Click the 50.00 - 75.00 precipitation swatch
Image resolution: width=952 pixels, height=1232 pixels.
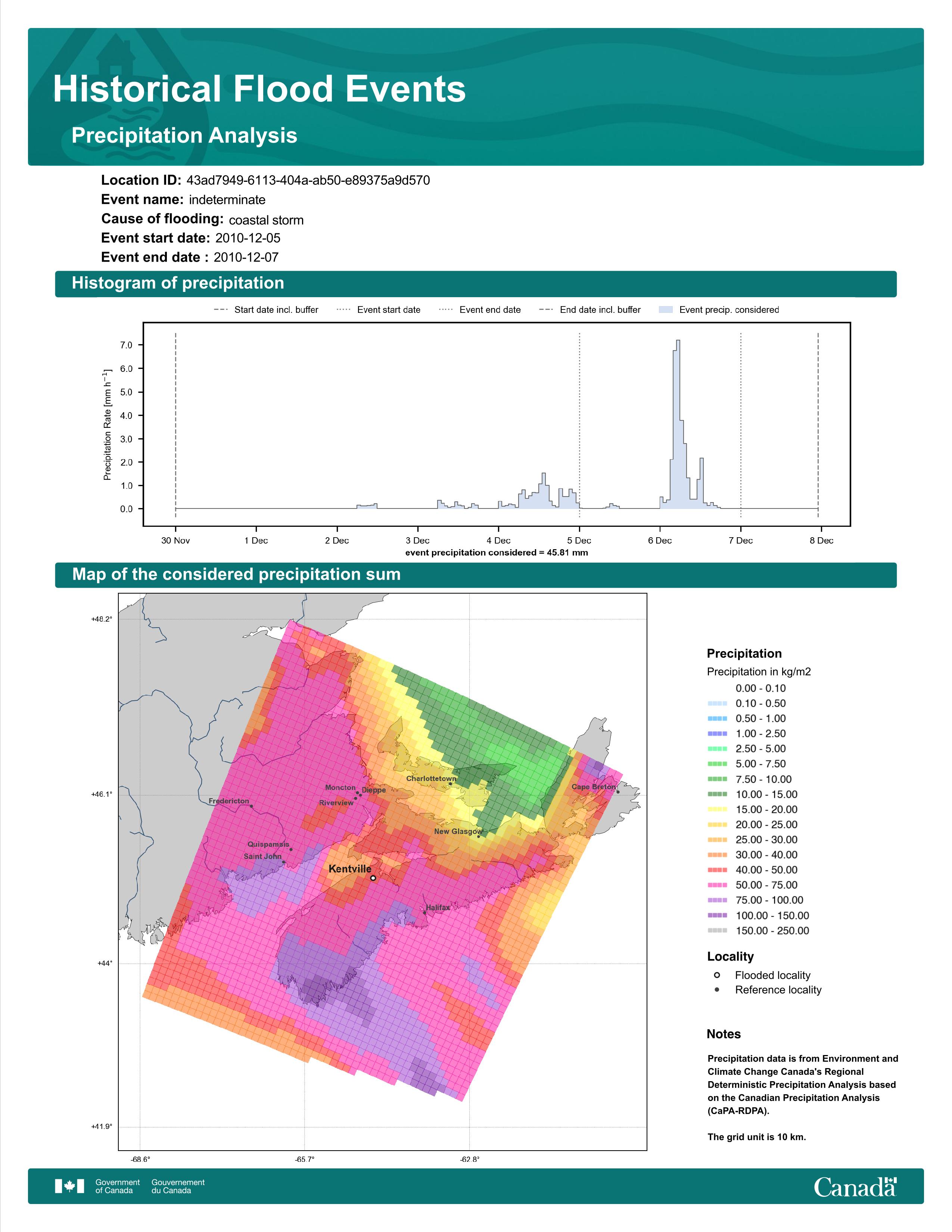(x=718, y=885)
